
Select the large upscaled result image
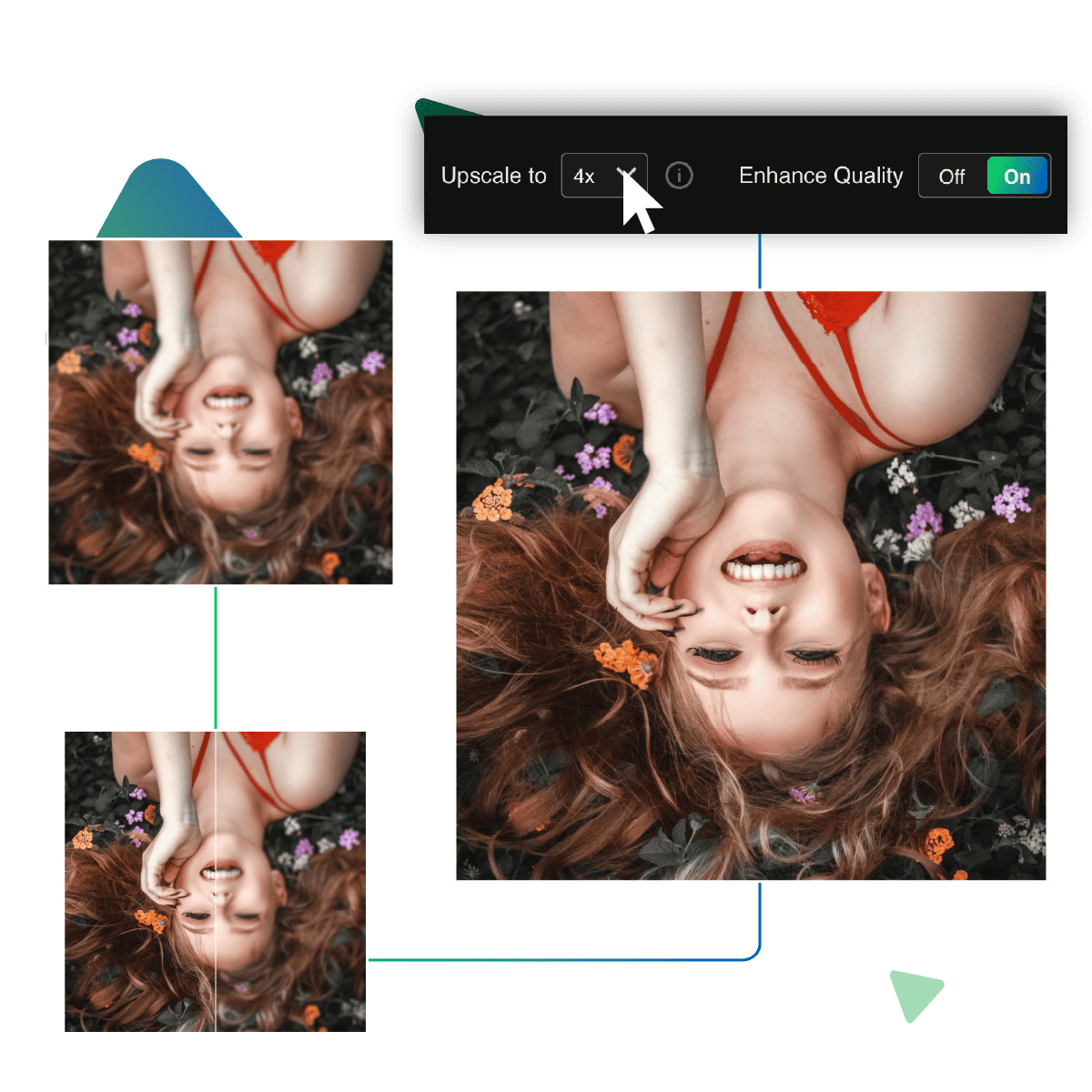point(751,585)
